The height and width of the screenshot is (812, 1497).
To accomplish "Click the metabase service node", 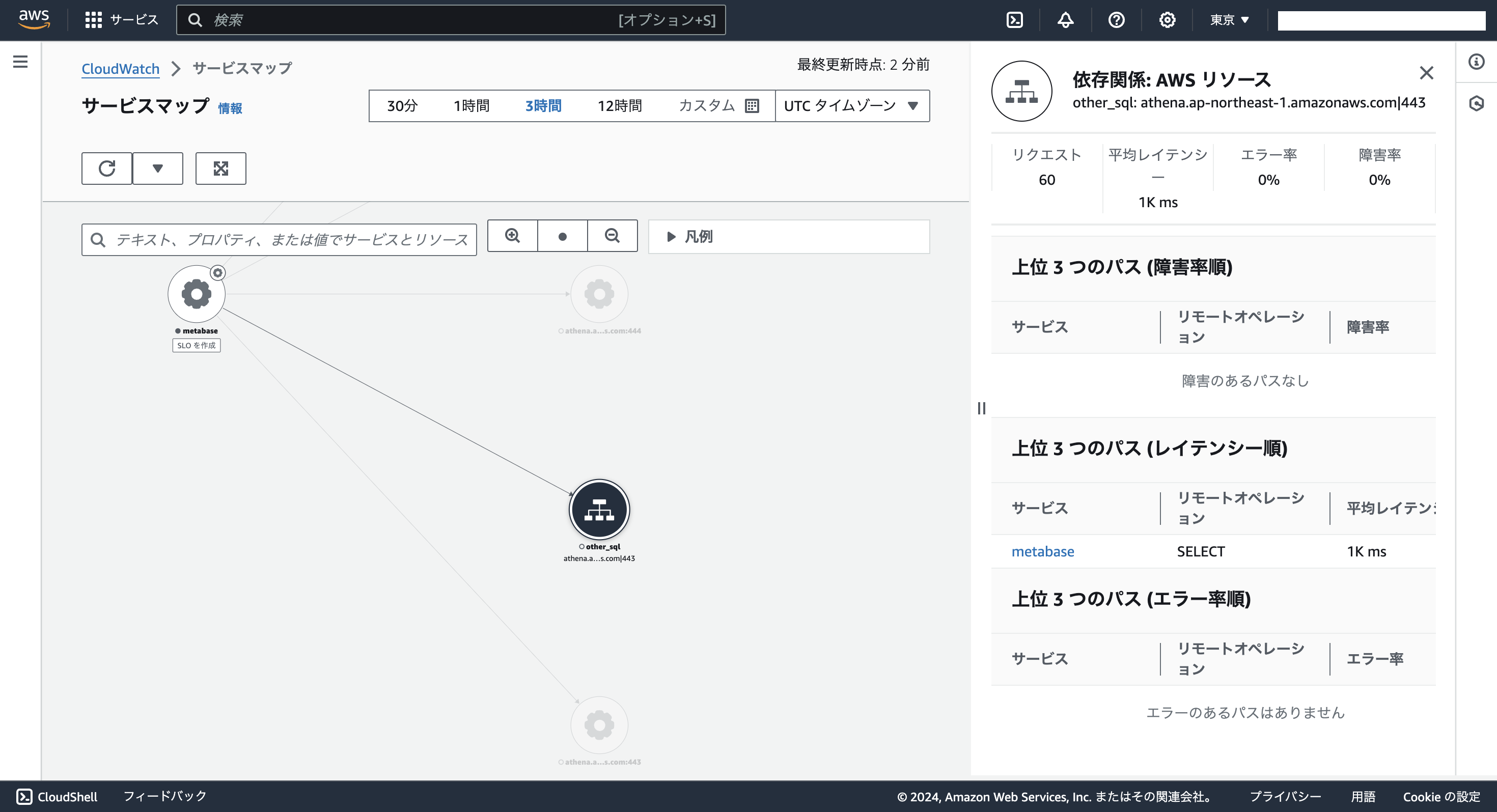I will tap(197, 294).
